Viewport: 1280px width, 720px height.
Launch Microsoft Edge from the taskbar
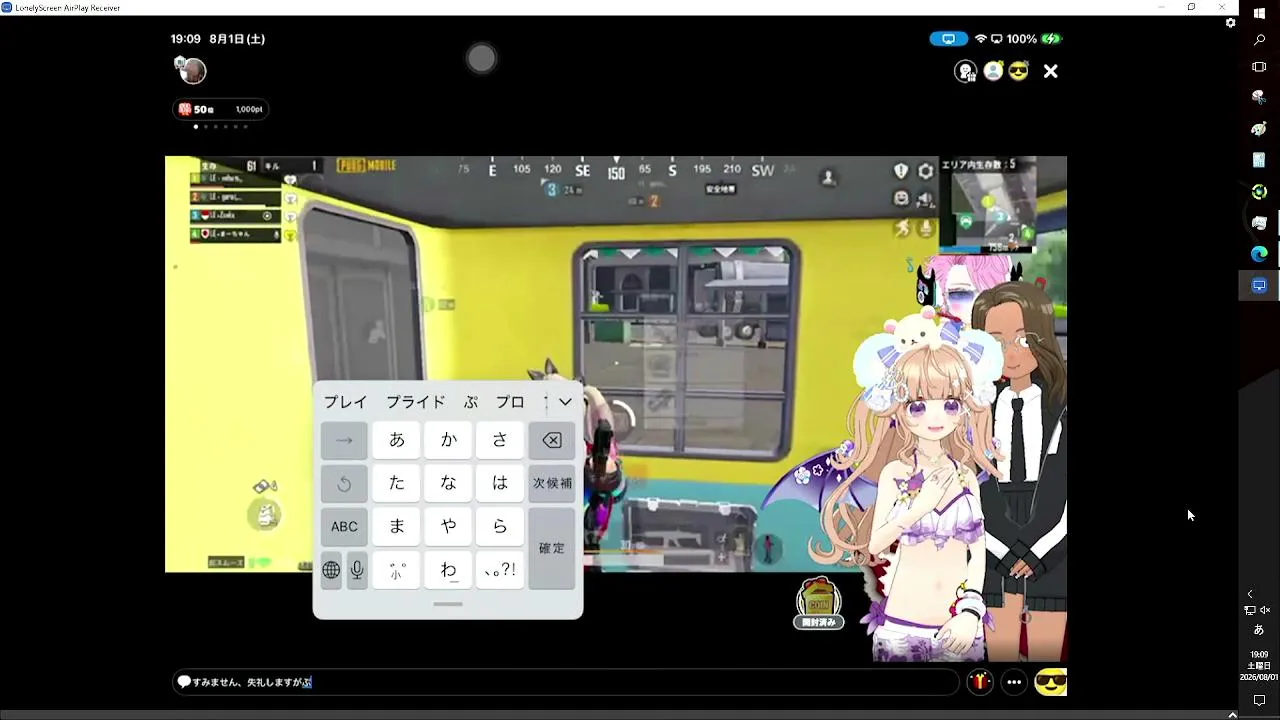1259,254
